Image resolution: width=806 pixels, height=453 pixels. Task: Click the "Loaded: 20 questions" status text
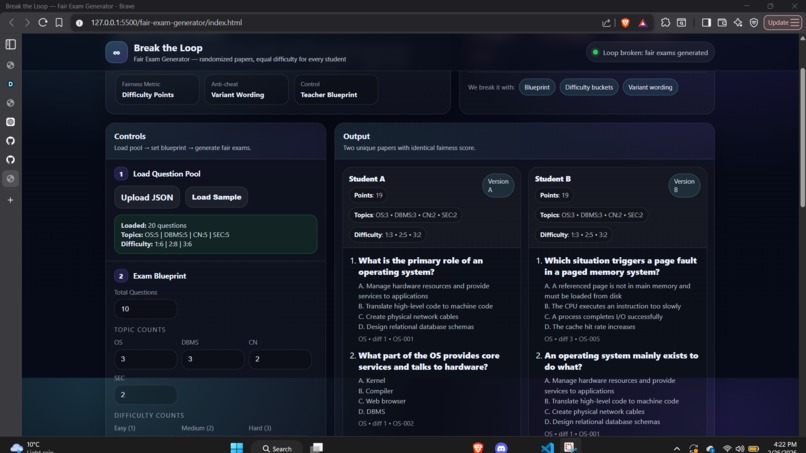tap(154, 225)
